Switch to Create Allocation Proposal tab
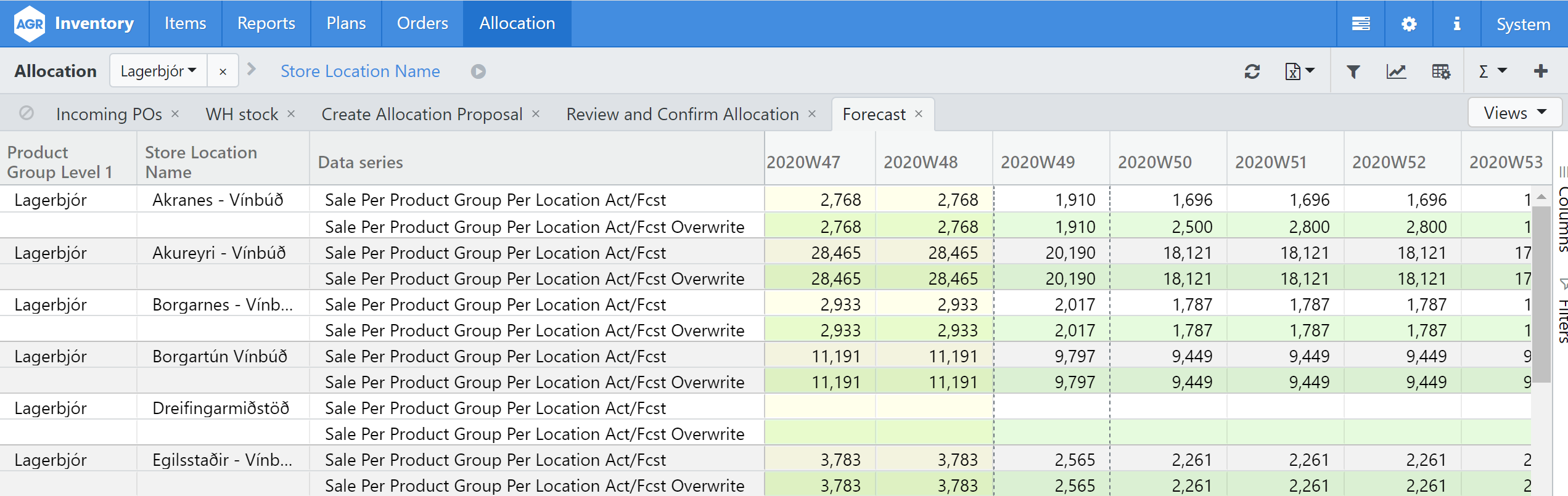This screenshot has width=1568, height=496. pyautogui.click(x=422, y=115)
